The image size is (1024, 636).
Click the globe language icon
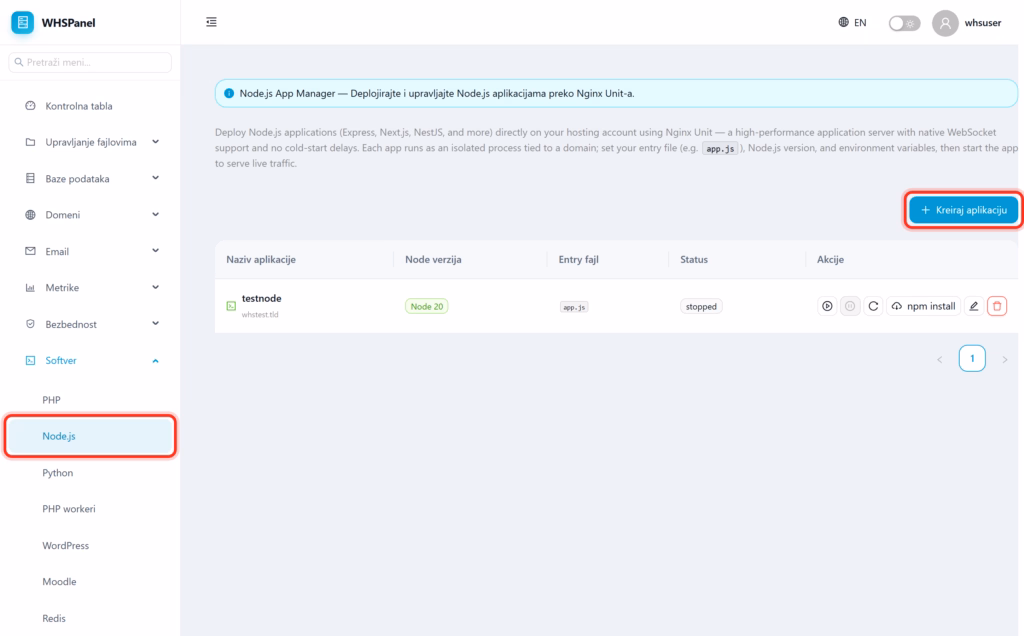844,22
